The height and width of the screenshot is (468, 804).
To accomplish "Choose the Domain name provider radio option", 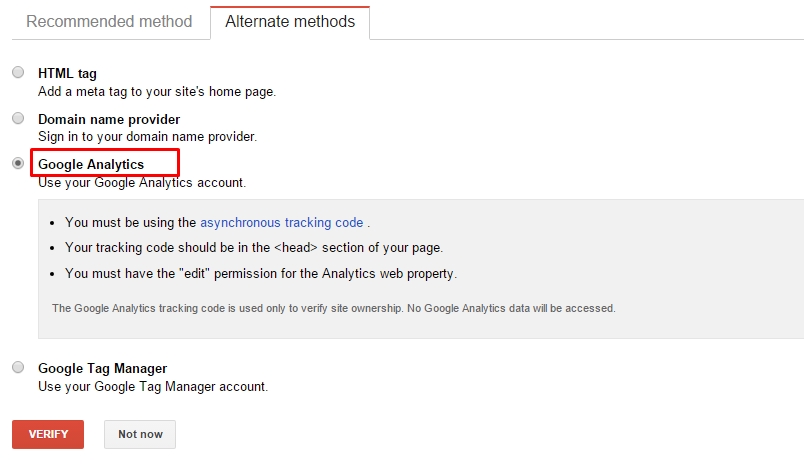I will point(18,118).
